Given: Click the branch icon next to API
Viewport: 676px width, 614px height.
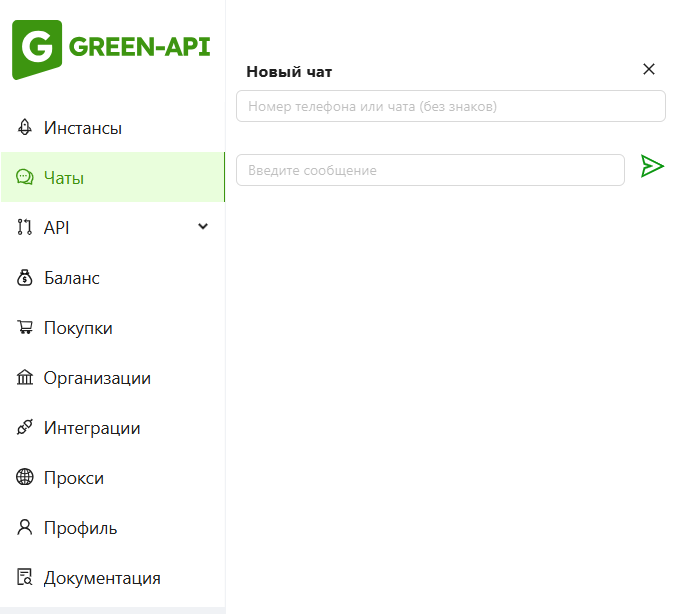Looking at the screenshot, I should [x=25, y=228].
